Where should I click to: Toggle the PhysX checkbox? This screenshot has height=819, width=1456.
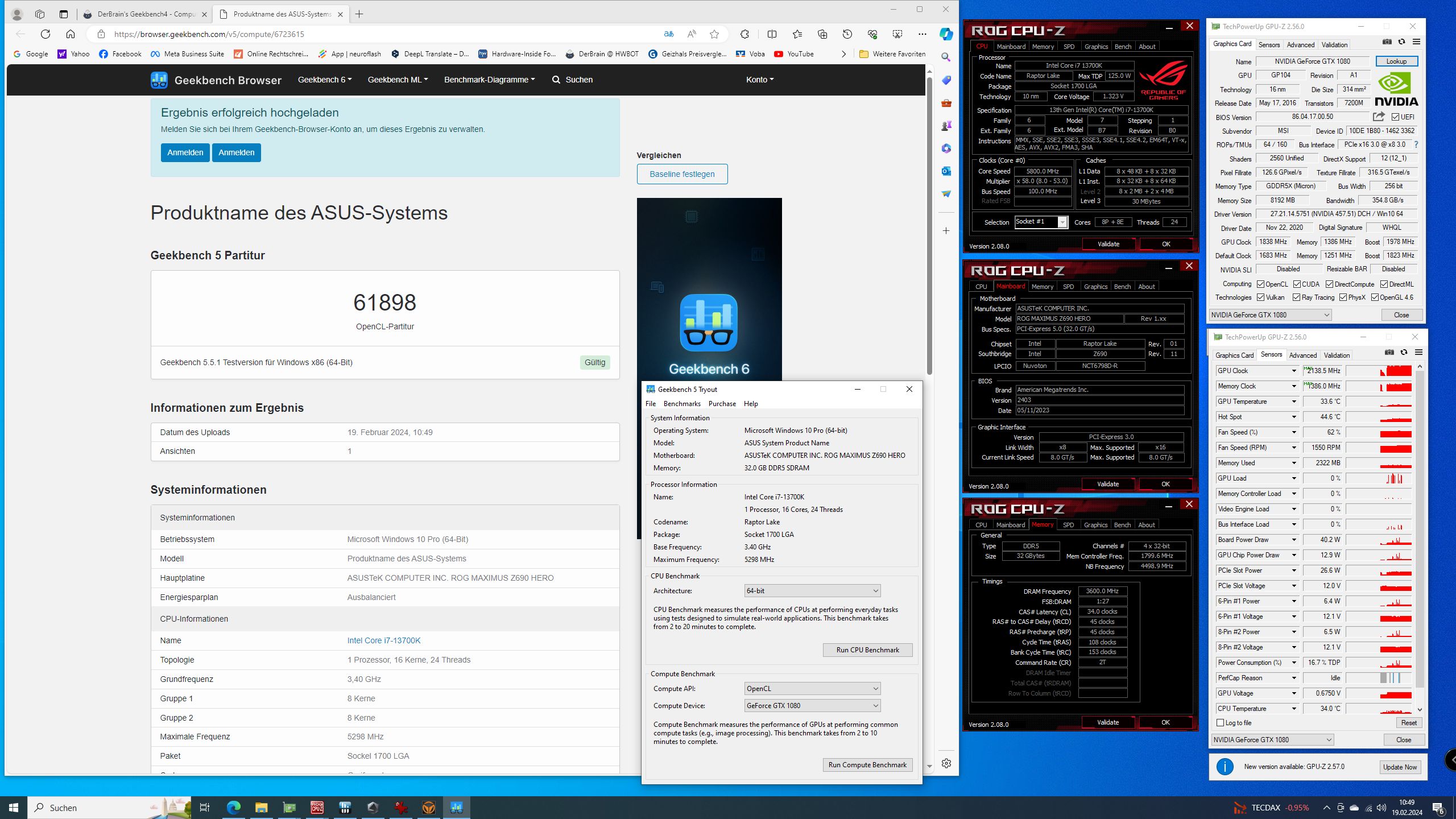click(1343, 297)
